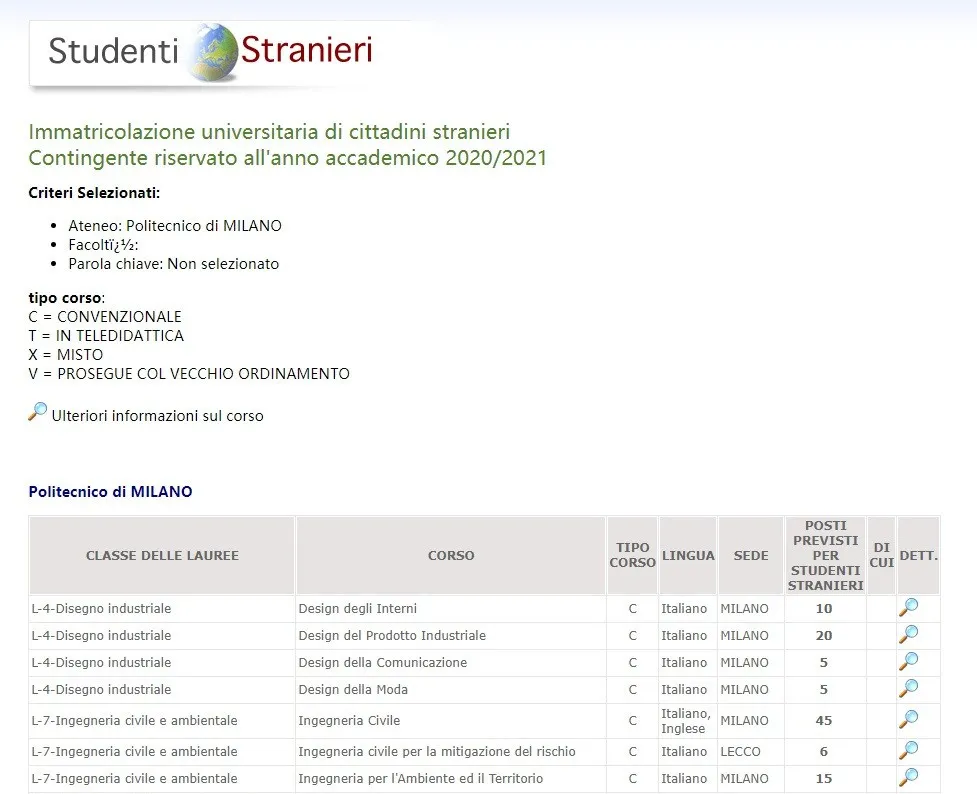
Task: Click V = PROSEGUE COL VECCHIO ORDINAMENTO line
Action: [189, 374]
